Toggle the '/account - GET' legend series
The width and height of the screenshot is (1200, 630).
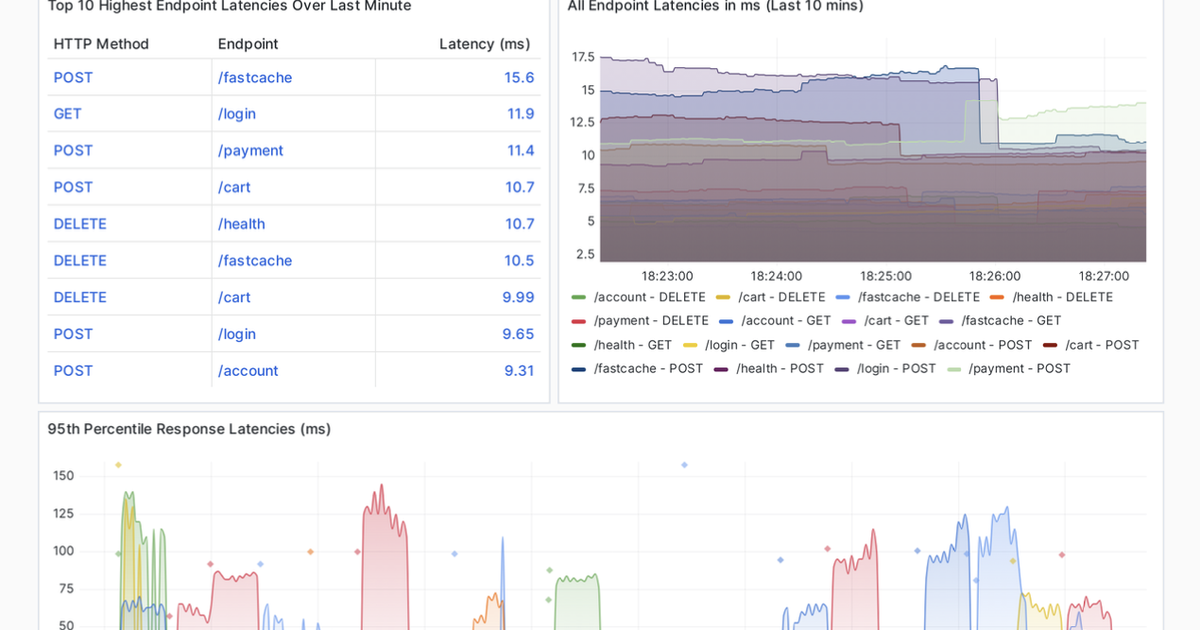(786, 321)
